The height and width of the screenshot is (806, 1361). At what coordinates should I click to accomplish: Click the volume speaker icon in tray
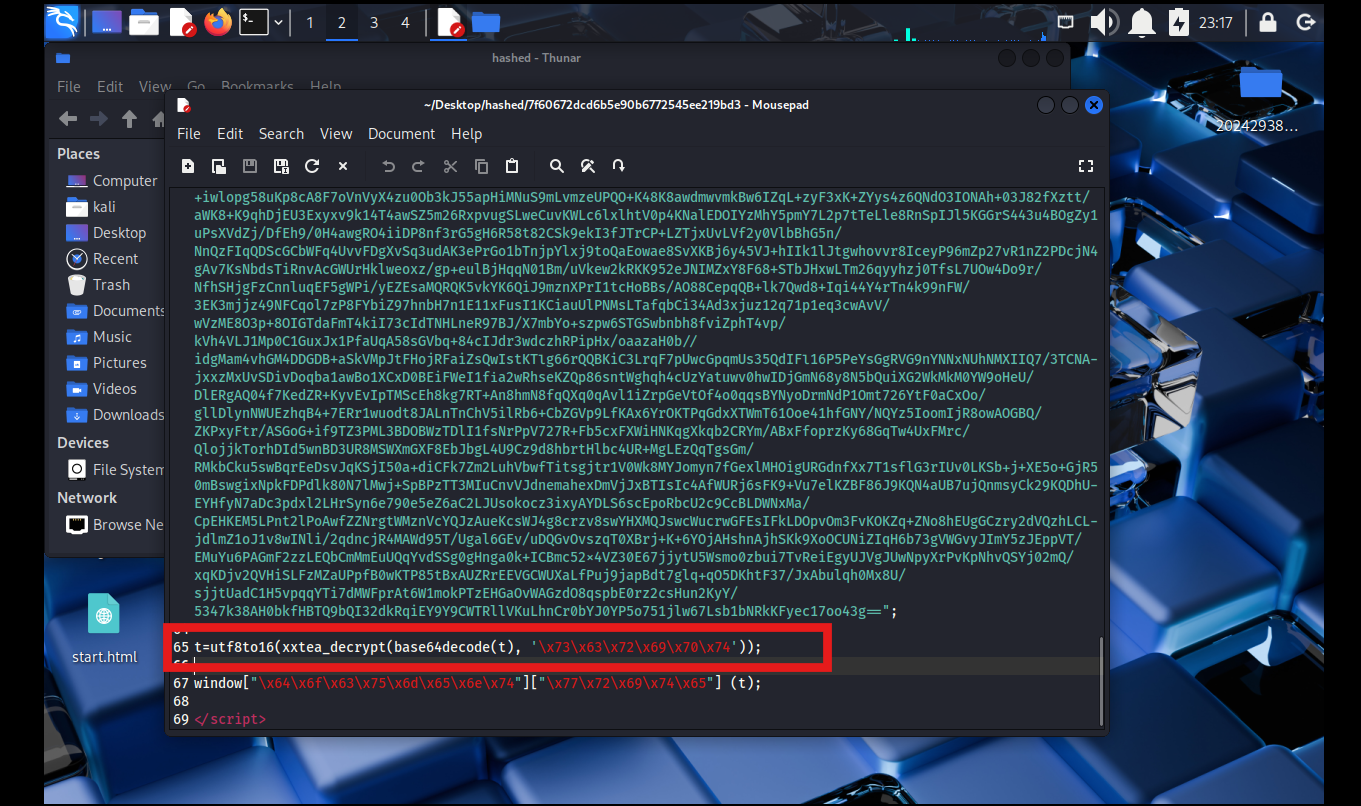(x=1103, y=22)
